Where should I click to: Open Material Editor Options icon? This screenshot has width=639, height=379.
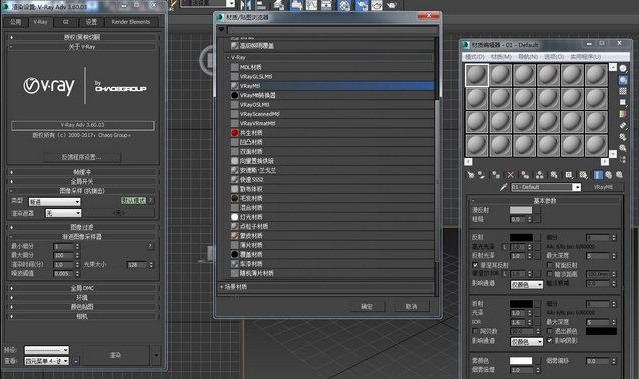coord(623,137)
